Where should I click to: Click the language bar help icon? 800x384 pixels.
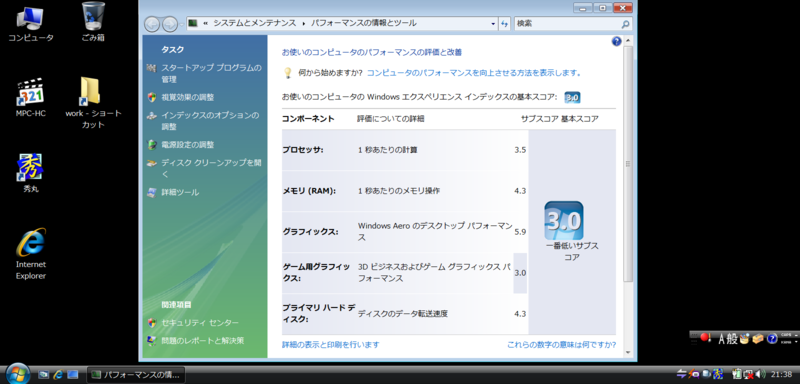(x=772, y=338)
